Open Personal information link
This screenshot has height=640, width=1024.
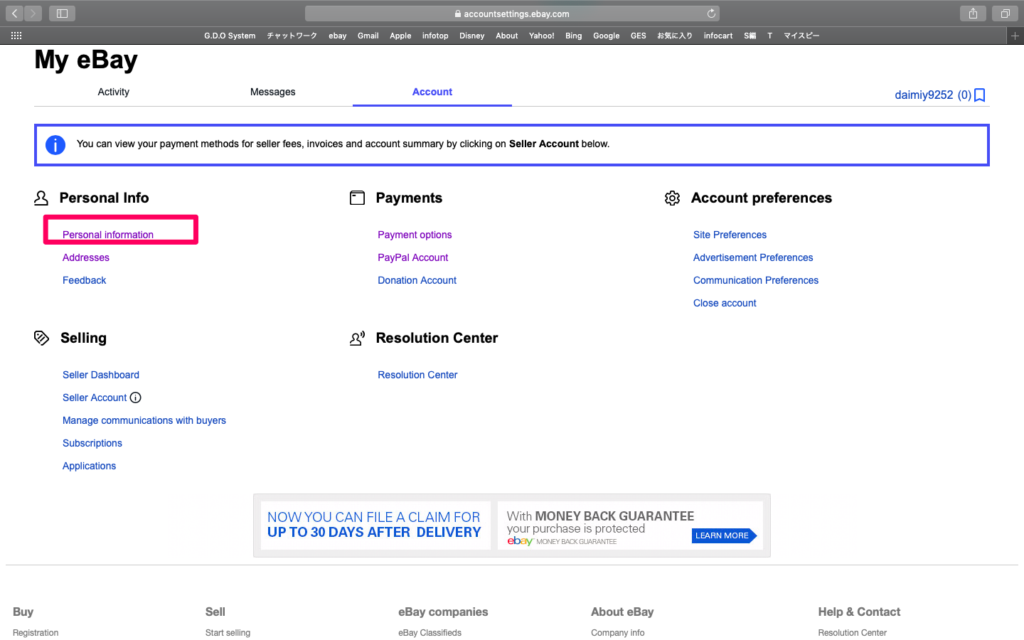[108, 235]
